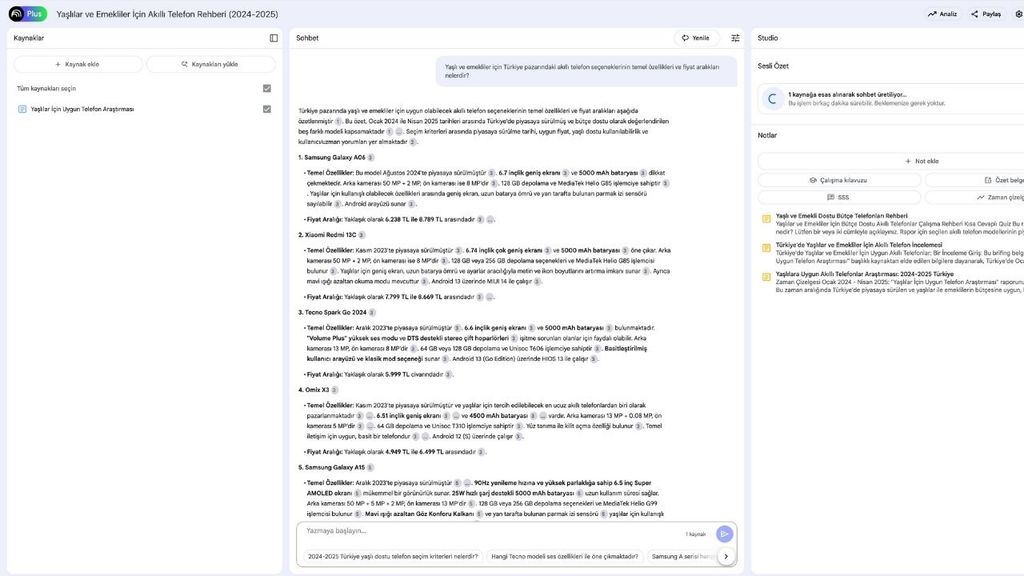Click Yenile to refresh the chat
Image resolution: width=1024 pixels, height=576 pixels.
coord(696,36)
